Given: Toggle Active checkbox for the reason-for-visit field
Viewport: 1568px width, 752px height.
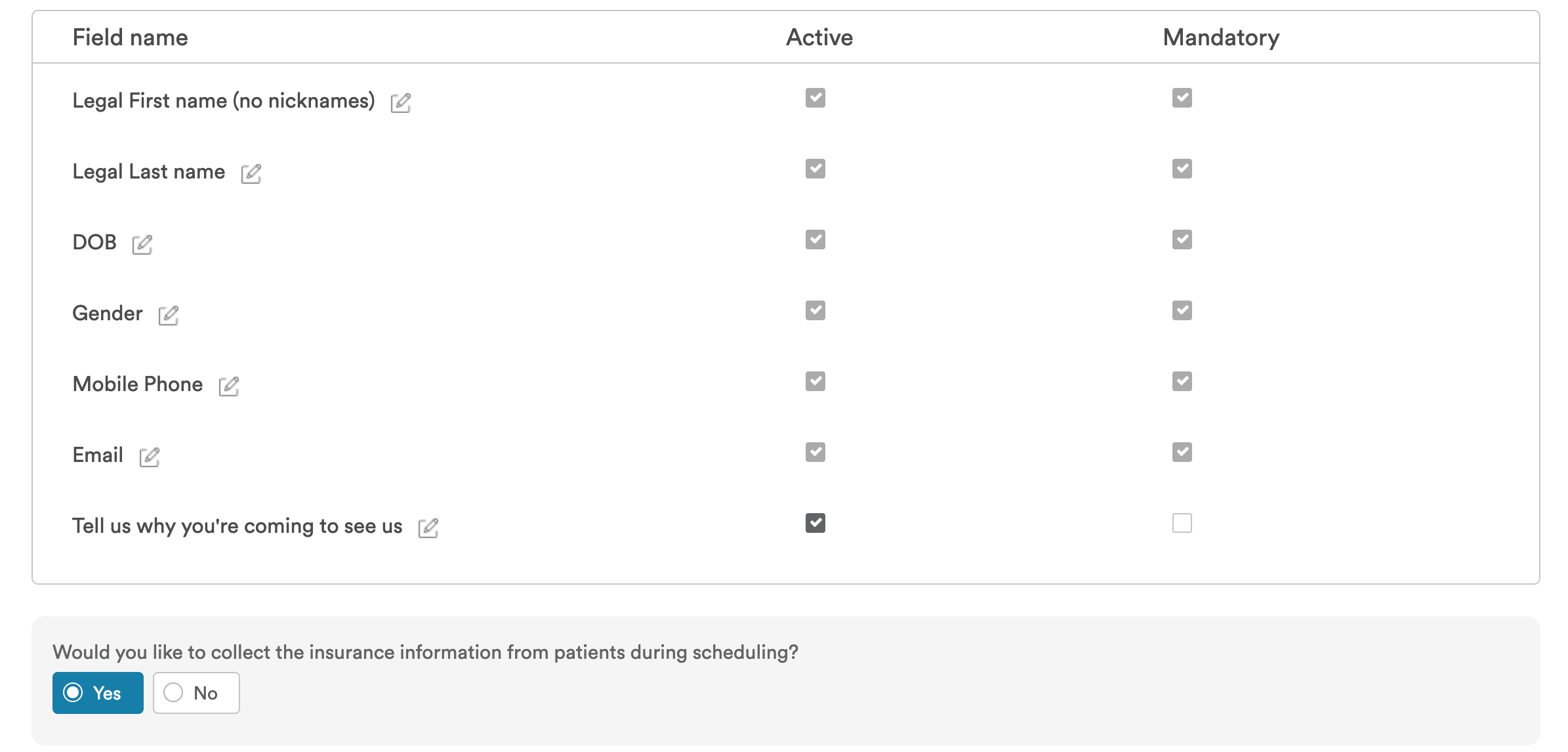Looking at the screenshot, I should 815,523.
